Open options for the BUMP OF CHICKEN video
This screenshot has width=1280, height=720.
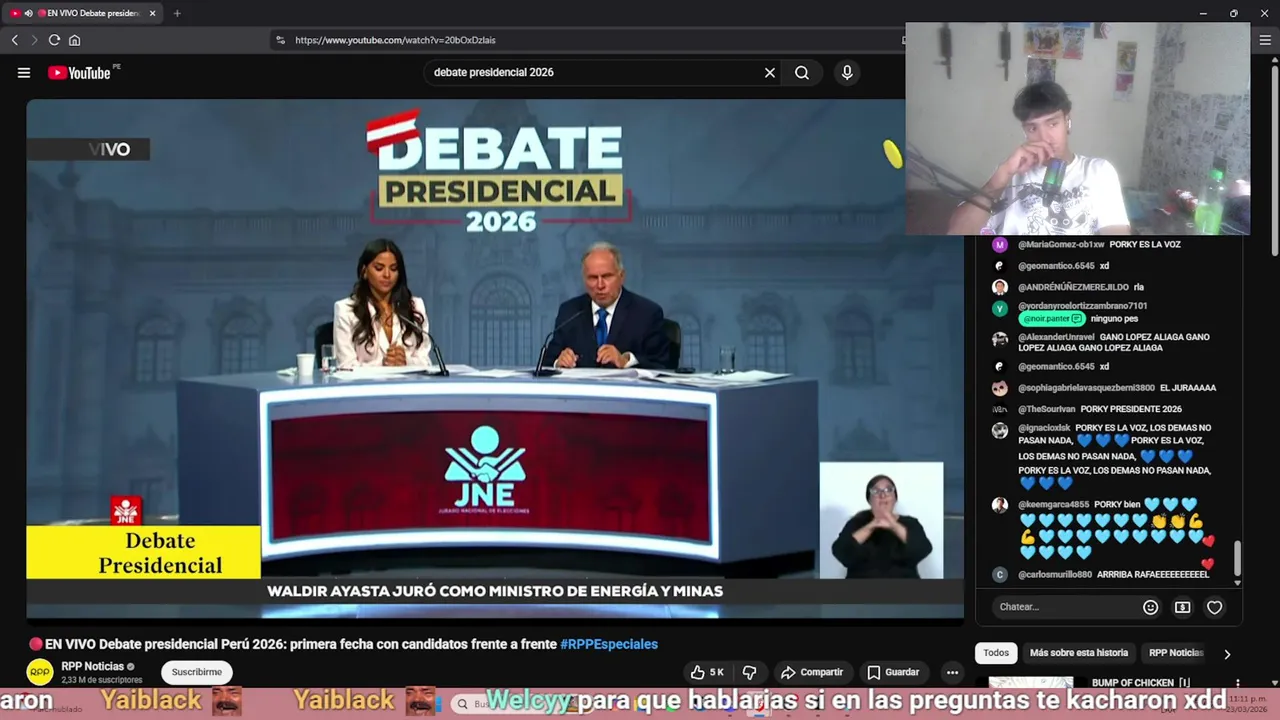tap(1238, 683)
